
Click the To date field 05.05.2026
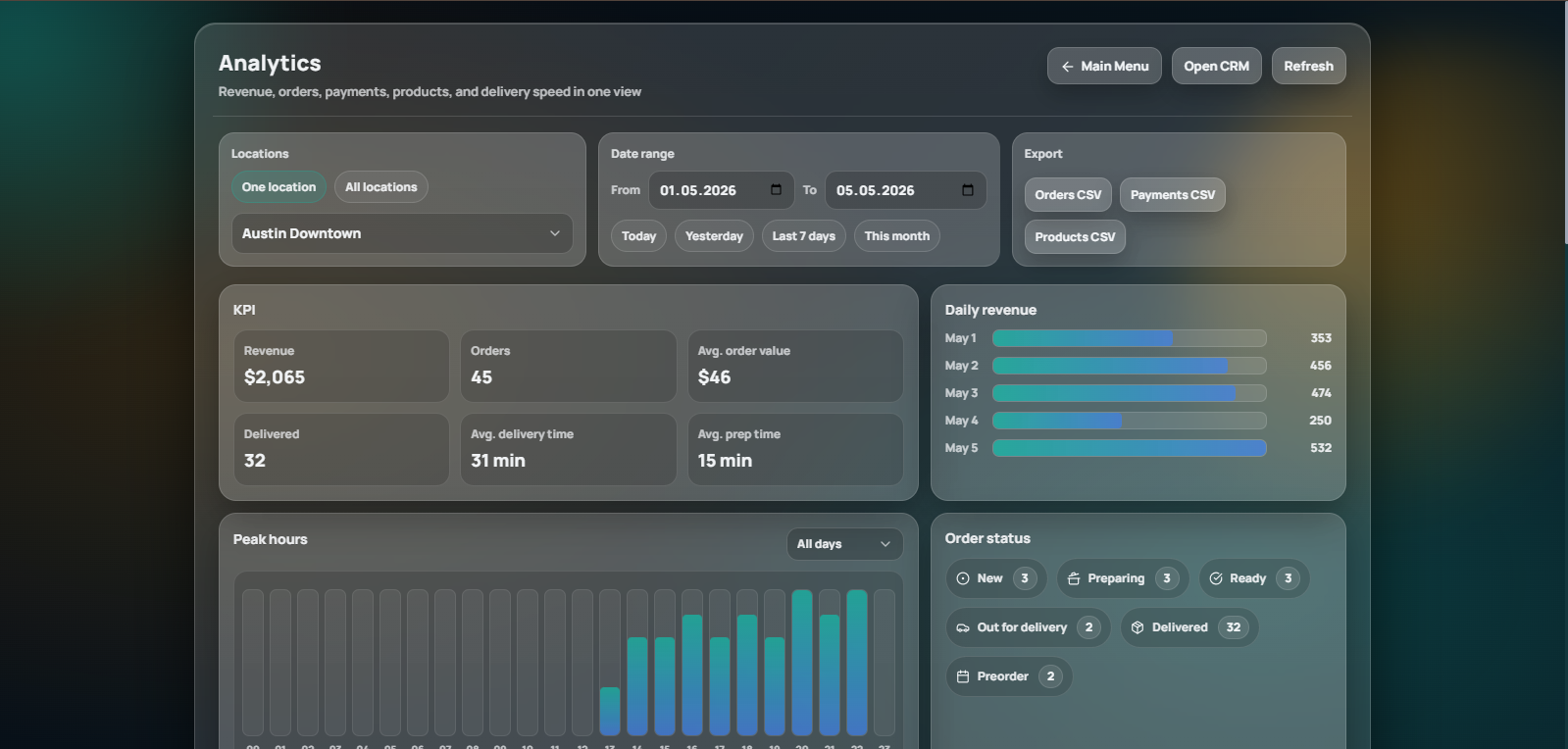coord(905,190)
